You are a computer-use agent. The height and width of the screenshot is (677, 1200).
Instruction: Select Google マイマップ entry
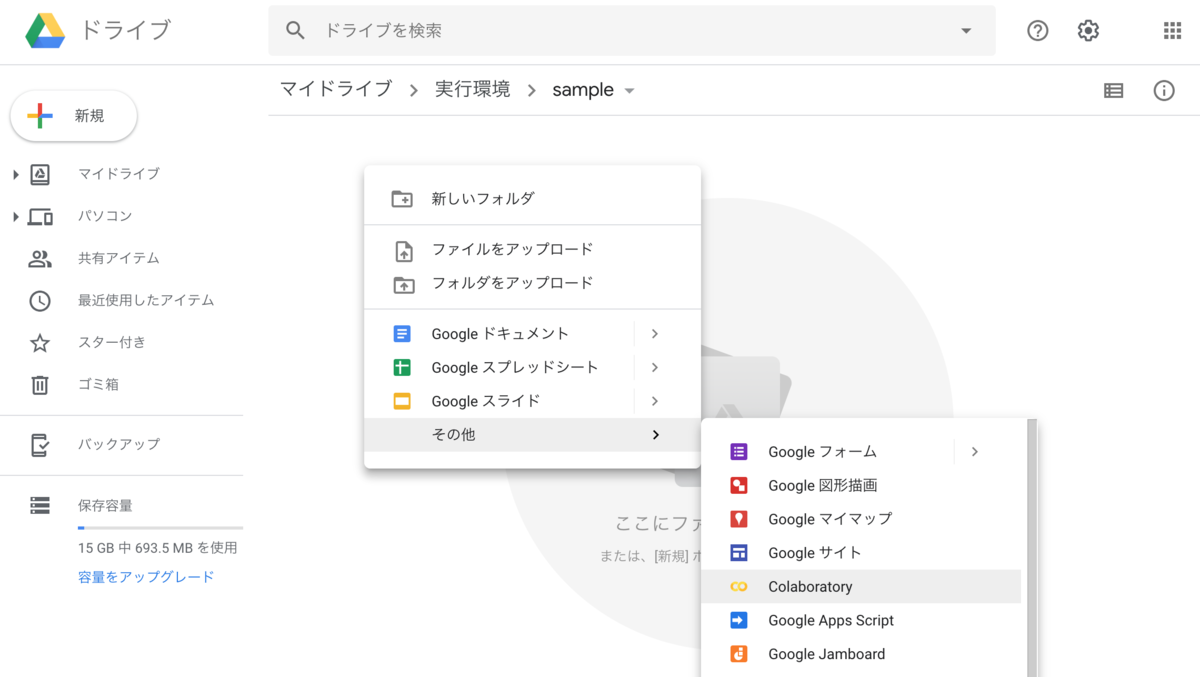coord(861,519)
